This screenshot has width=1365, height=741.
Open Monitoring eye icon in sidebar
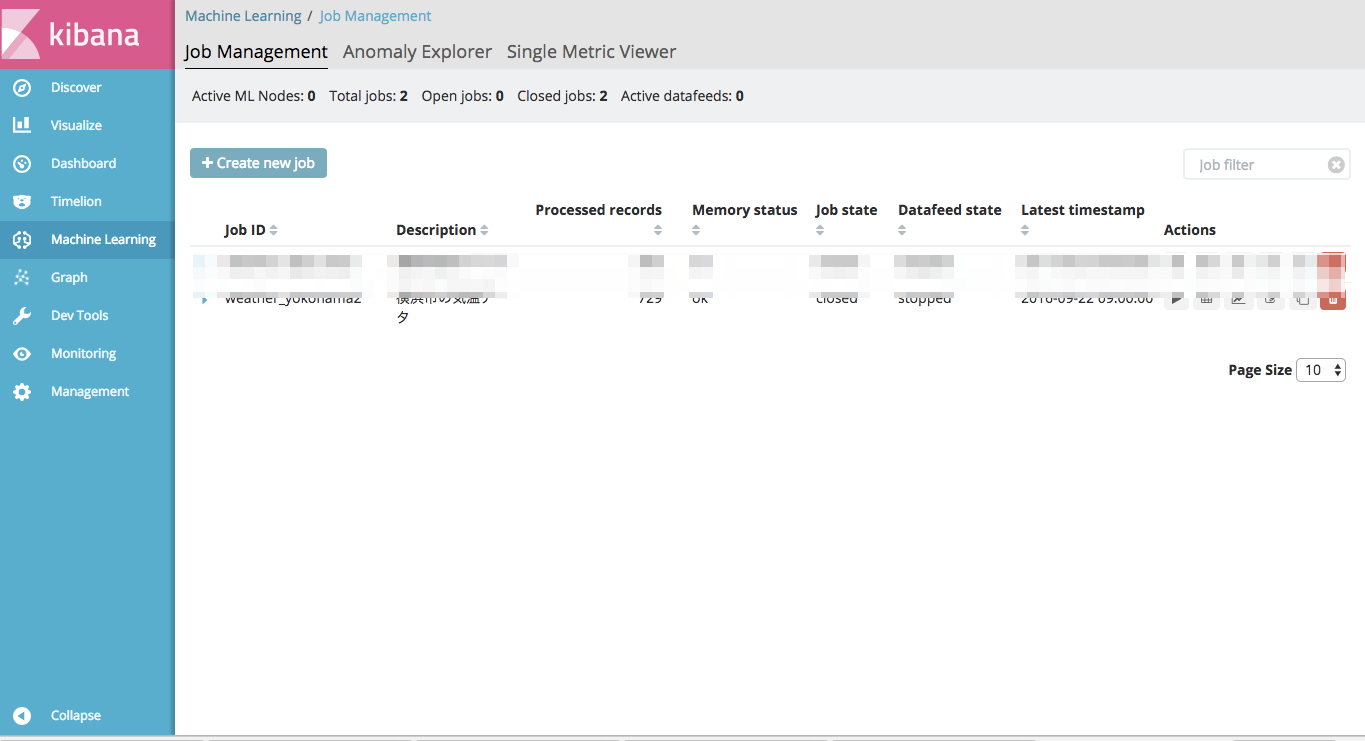pyautogui.click(x=22, y=354)
